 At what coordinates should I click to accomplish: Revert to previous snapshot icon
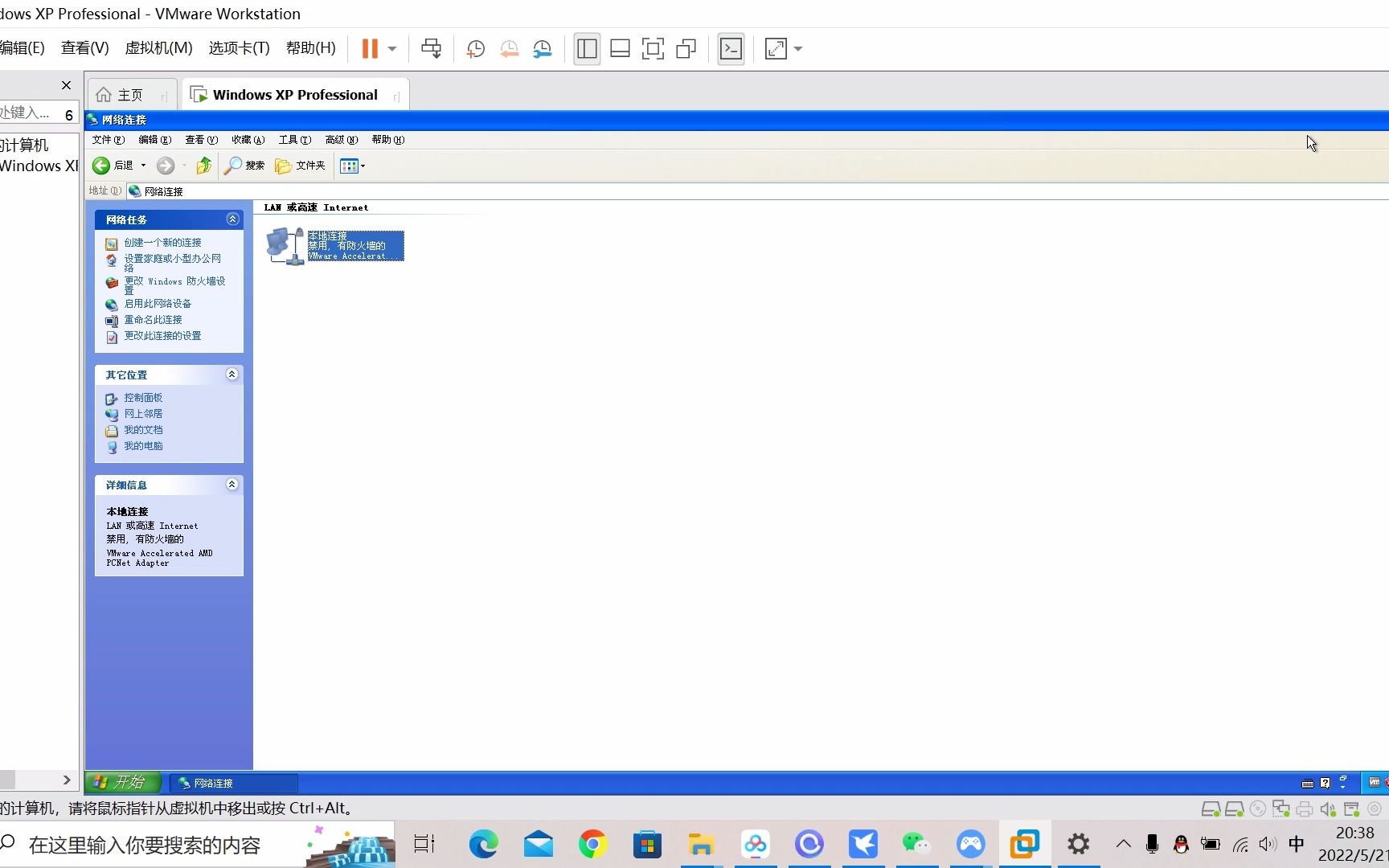pyautogui.click(x=509, y=49)
